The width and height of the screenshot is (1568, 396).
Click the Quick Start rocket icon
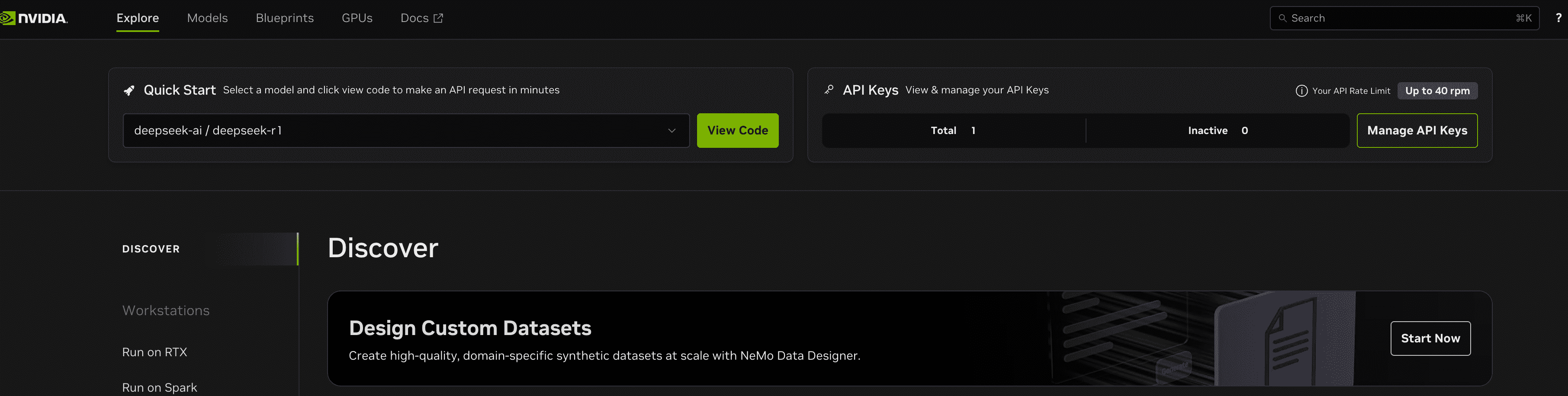pyautogui.click(x=129, y=91)
